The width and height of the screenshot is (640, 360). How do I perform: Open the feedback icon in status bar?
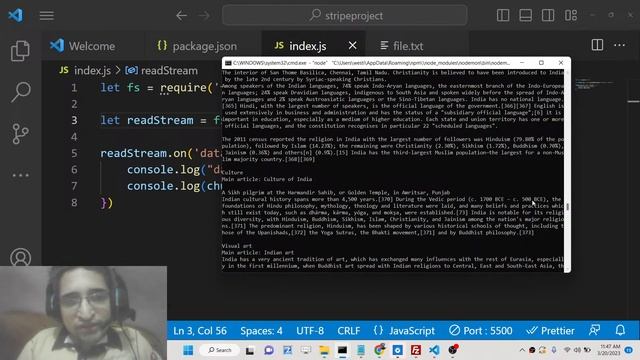[x=594, y=330]
